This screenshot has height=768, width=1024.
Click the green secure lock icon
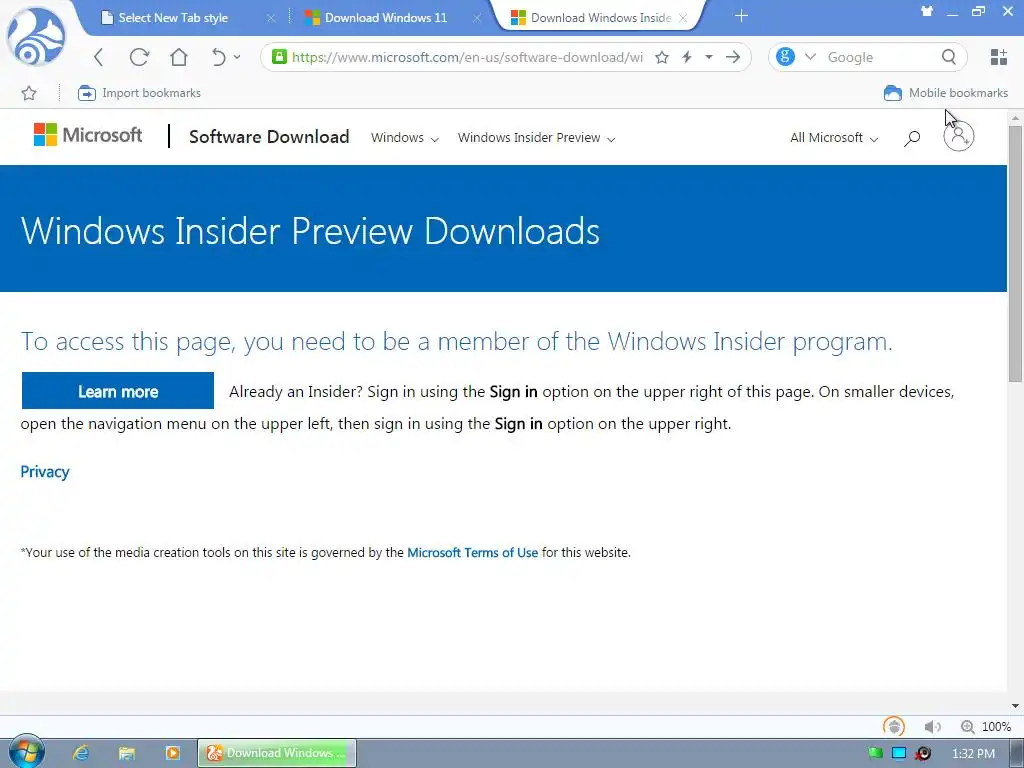[x=279, y=57]
